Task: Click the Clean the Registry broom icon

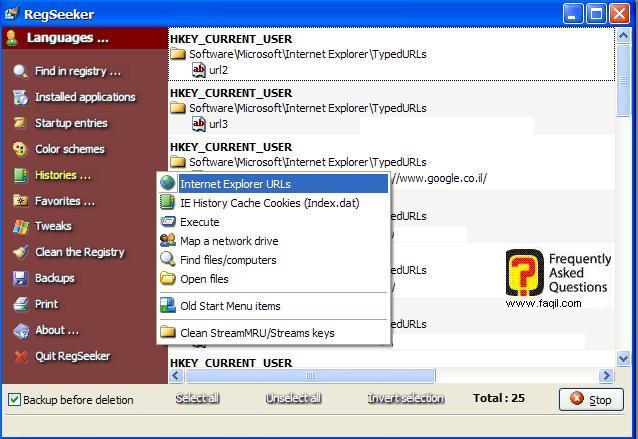Action: (x=20, y=252)
